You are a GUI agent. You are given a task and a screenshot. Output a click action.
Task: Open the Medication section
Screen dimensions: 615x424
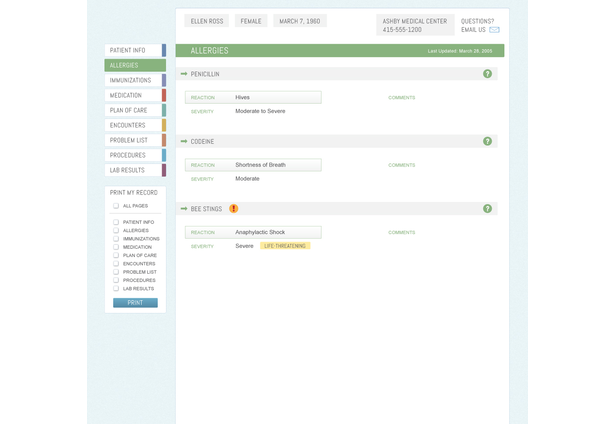[135, 95]
